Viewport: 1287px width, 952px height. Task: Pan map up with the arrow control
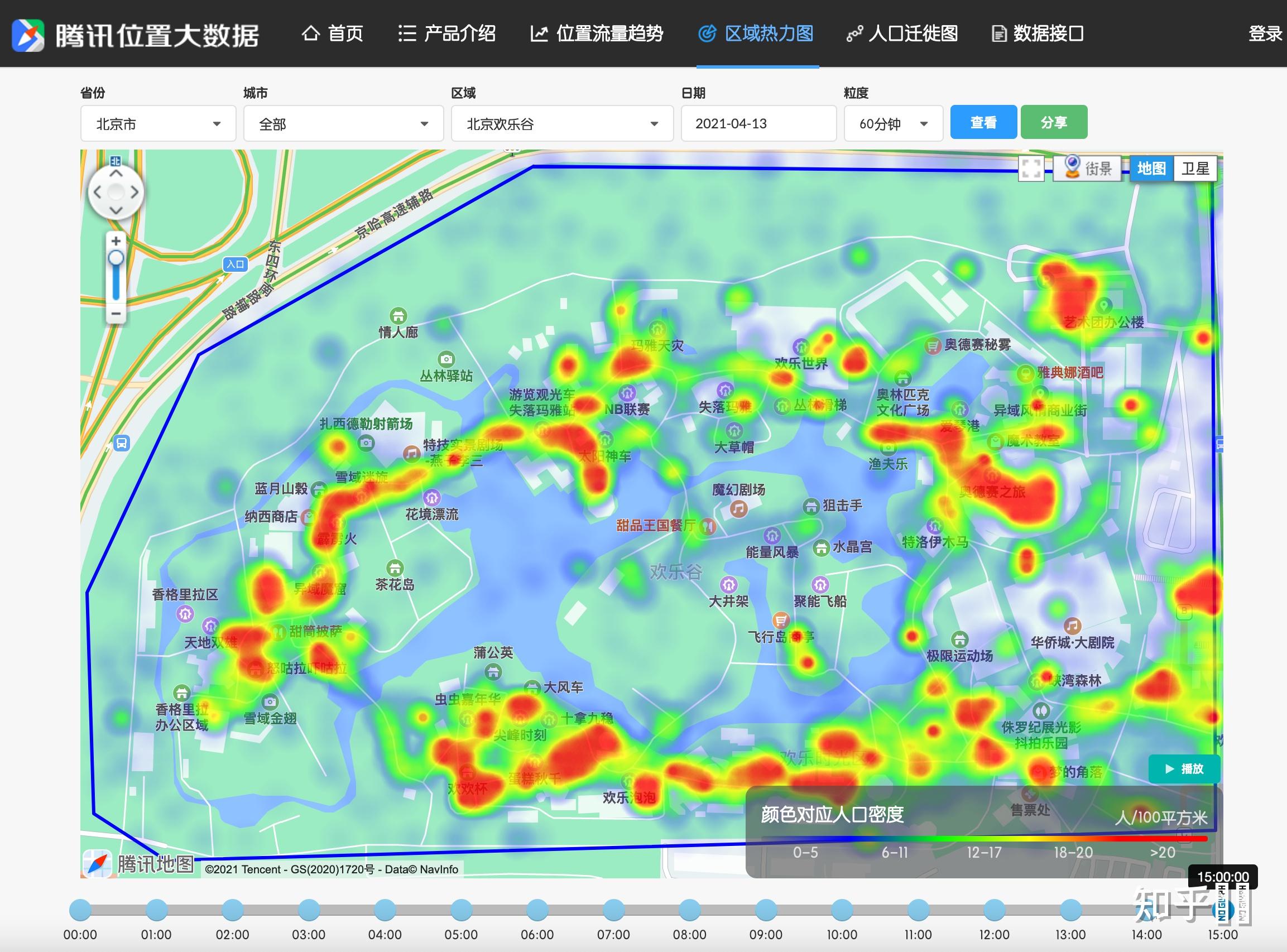(x=116, y=174)
